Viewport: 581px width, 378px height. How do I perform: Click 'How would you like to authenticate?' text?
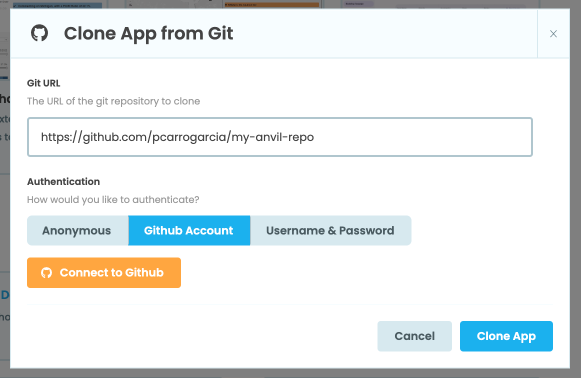pos(113,200)
